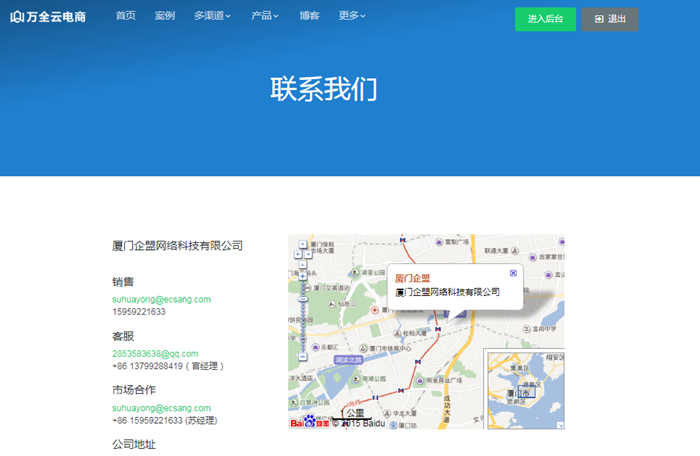This screenshot has height=456, width=700.
Task: Open the 产品 dropdown menu
Action: 265,16
